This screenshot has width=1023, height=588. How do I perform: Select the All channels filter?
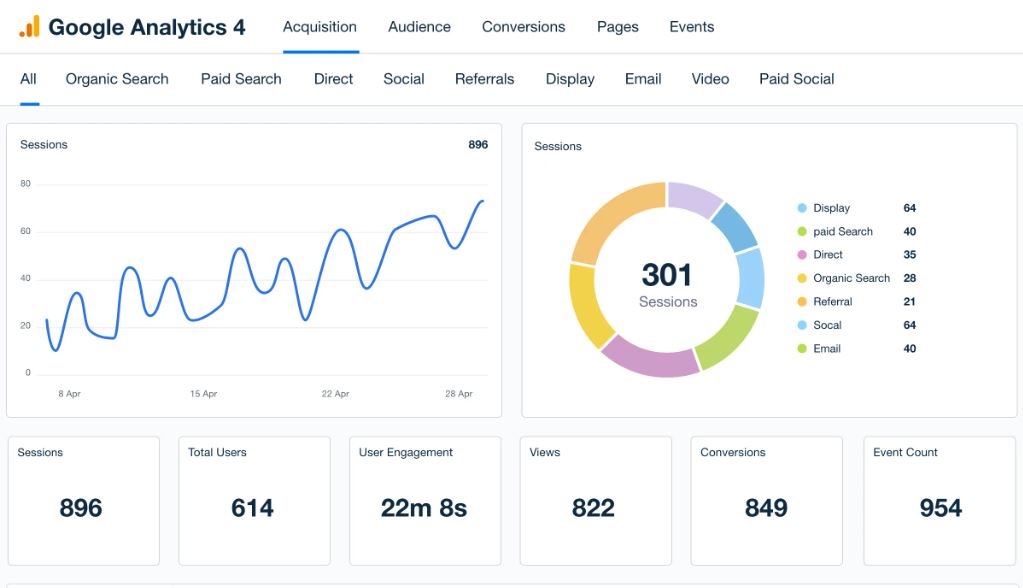click(28, 79)
